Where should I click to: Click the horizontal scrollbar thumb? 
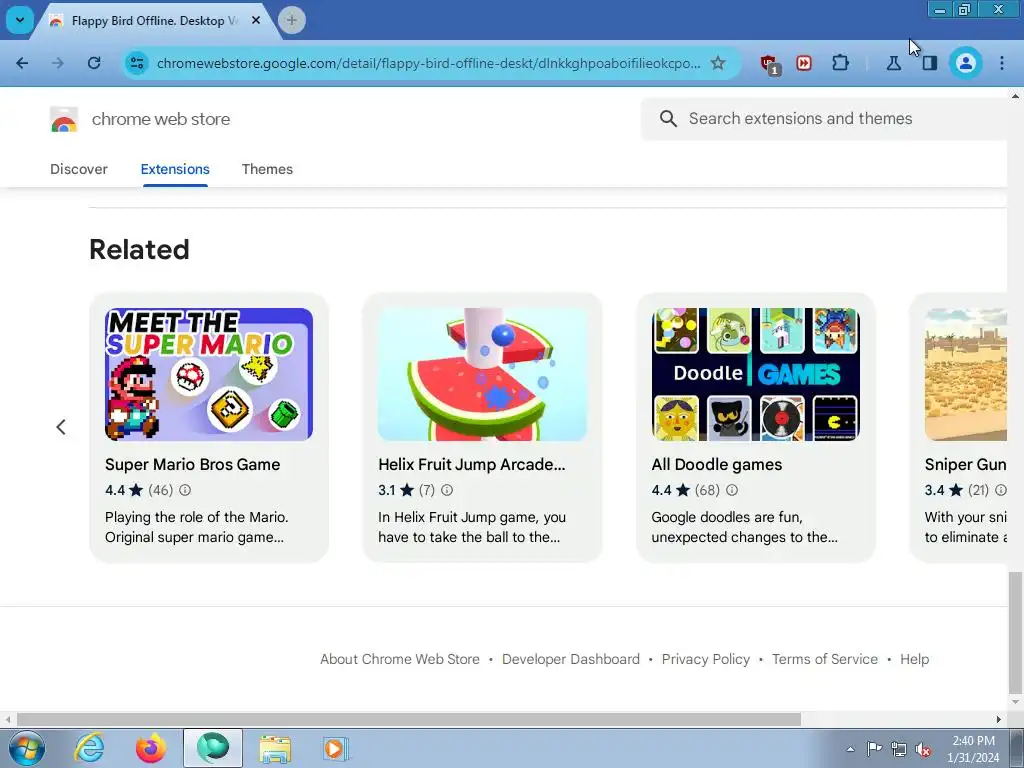[x=409, y=719]
